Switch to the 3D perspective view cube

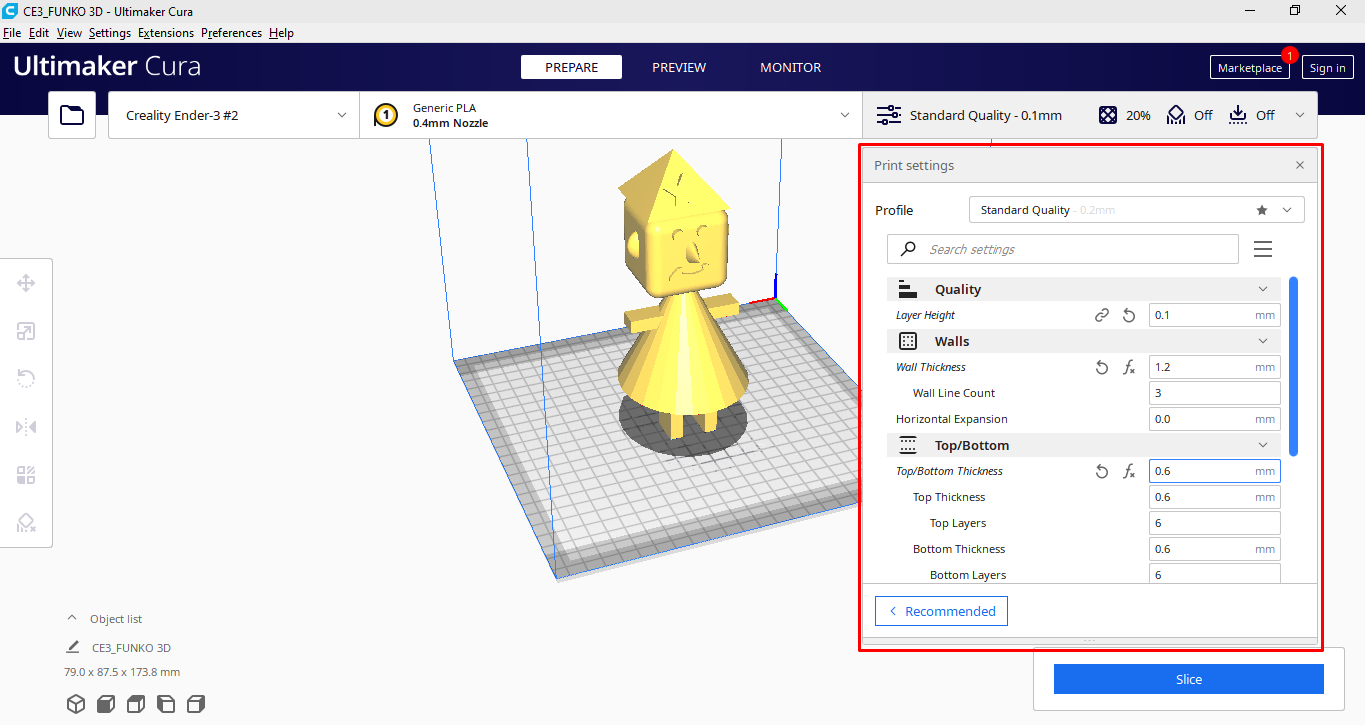(x=76, y=704)
